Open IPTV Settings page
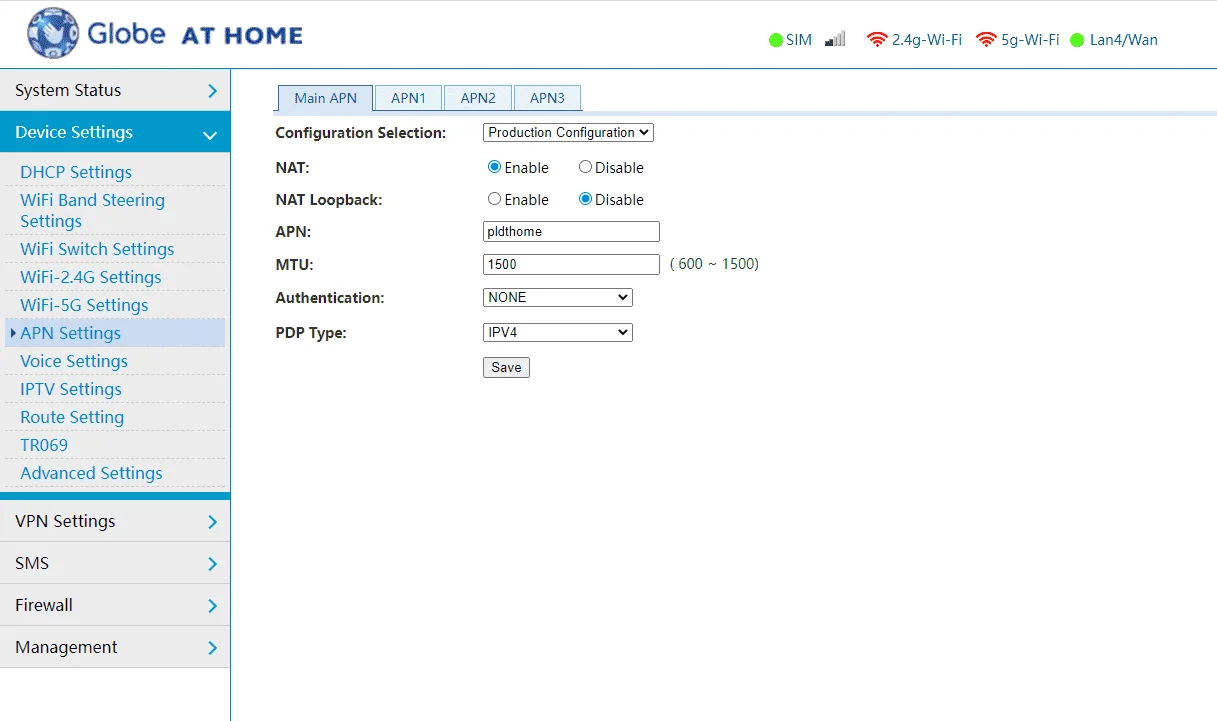Viewport: 1217px width, 721px height. (71, 389)
